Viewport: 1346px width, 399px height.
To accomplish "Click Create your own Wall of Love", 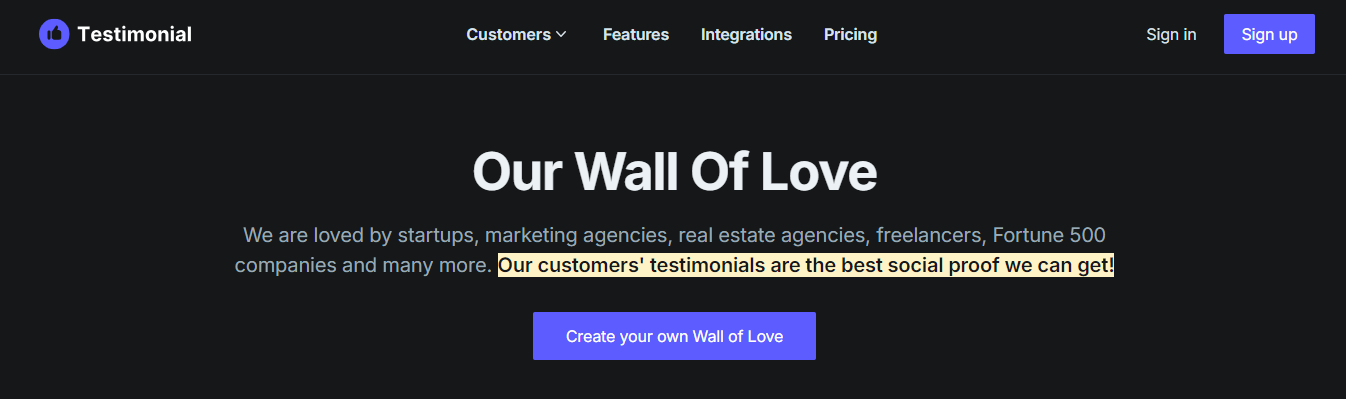I will 674,336.
